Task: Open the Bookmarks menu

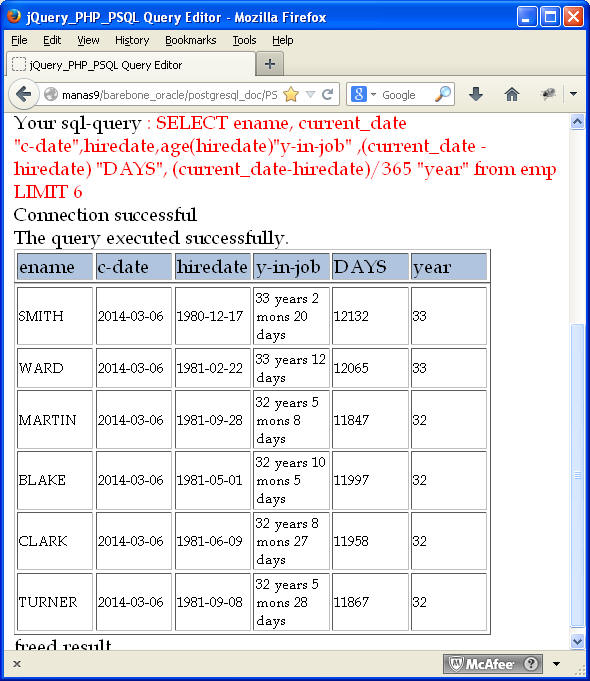Action: (x=190, y=40)
